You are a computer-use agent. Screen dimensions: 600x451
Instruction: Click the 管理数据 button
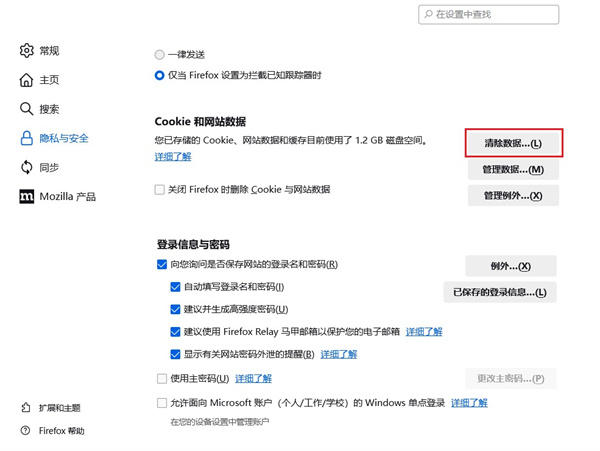pyautogui.click(x=513, y=169)
